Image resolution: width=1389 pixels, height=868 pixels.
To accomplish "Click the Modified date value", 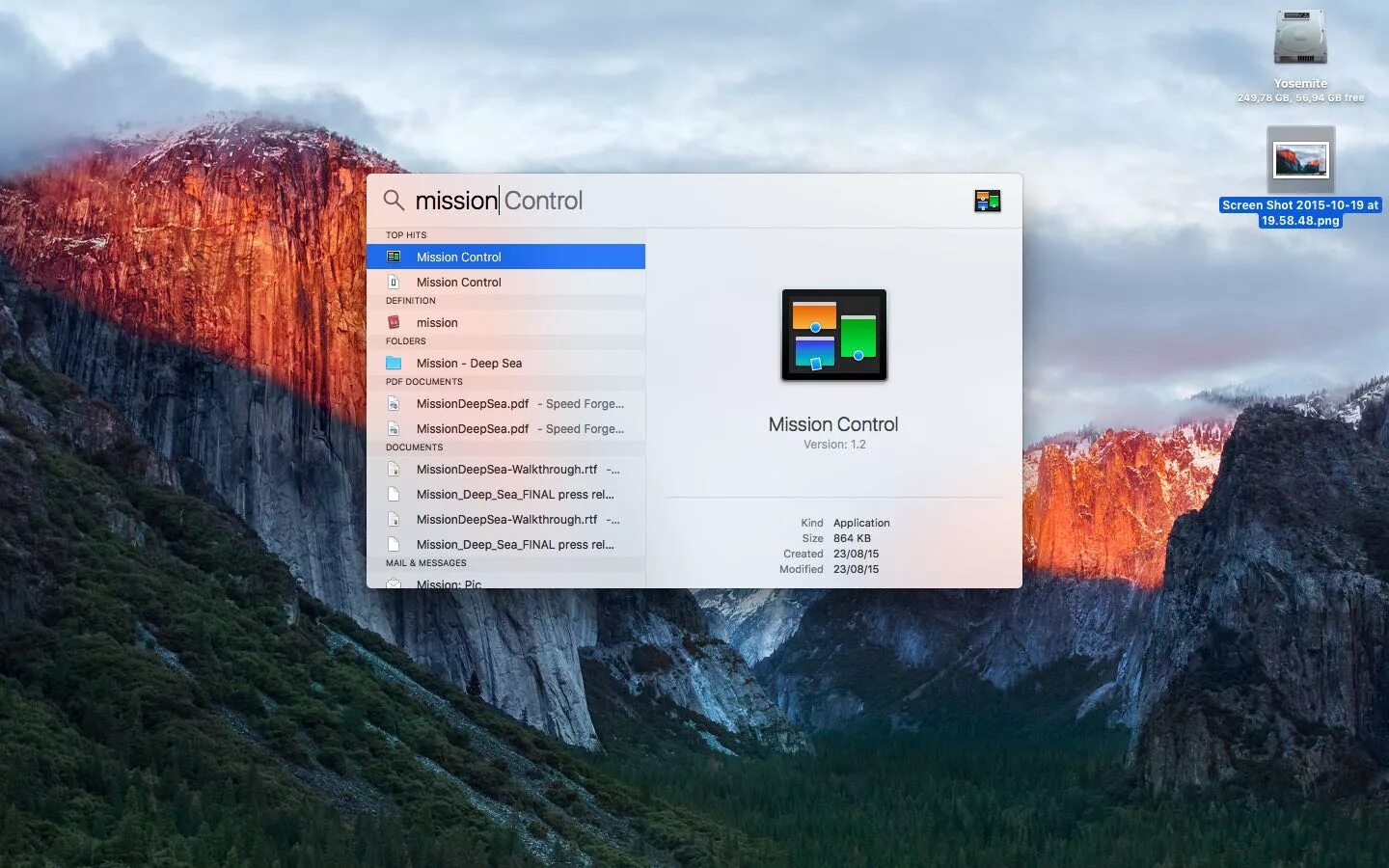I will 856,569.
